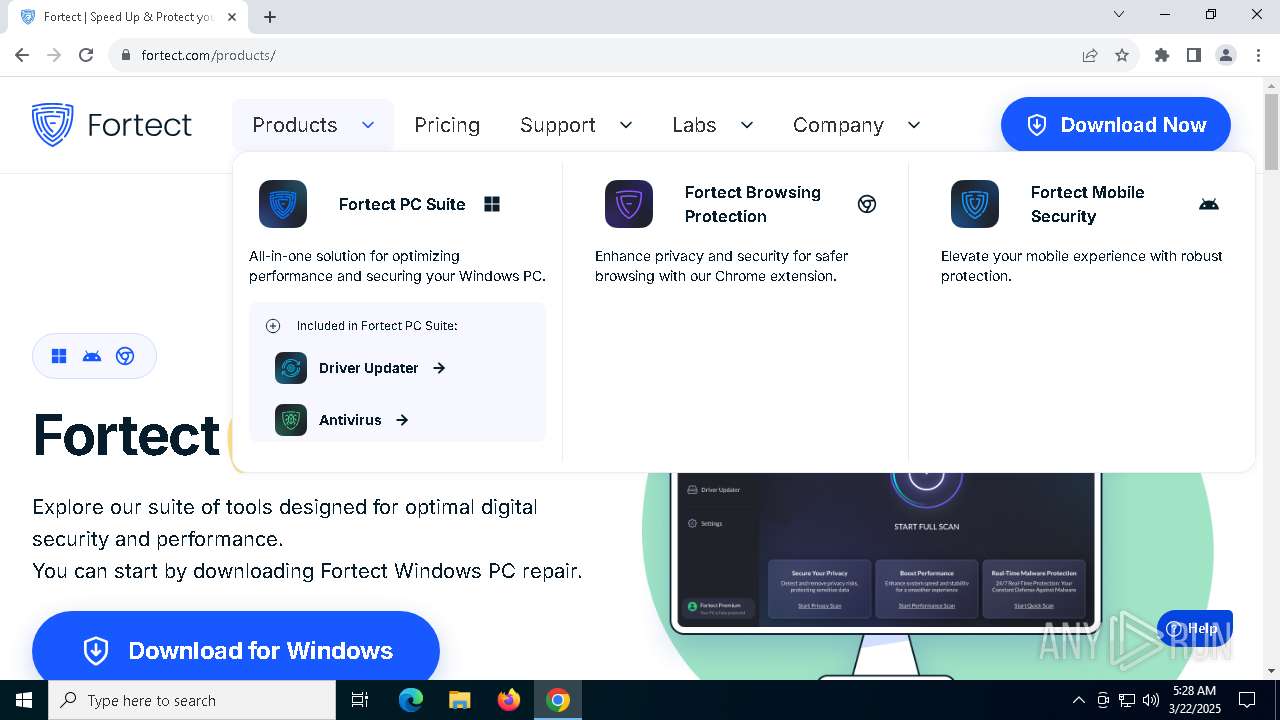
Task: Click the plus circle icon next to Included in Fortect PC Suite
Action: [x=273, y=326]
